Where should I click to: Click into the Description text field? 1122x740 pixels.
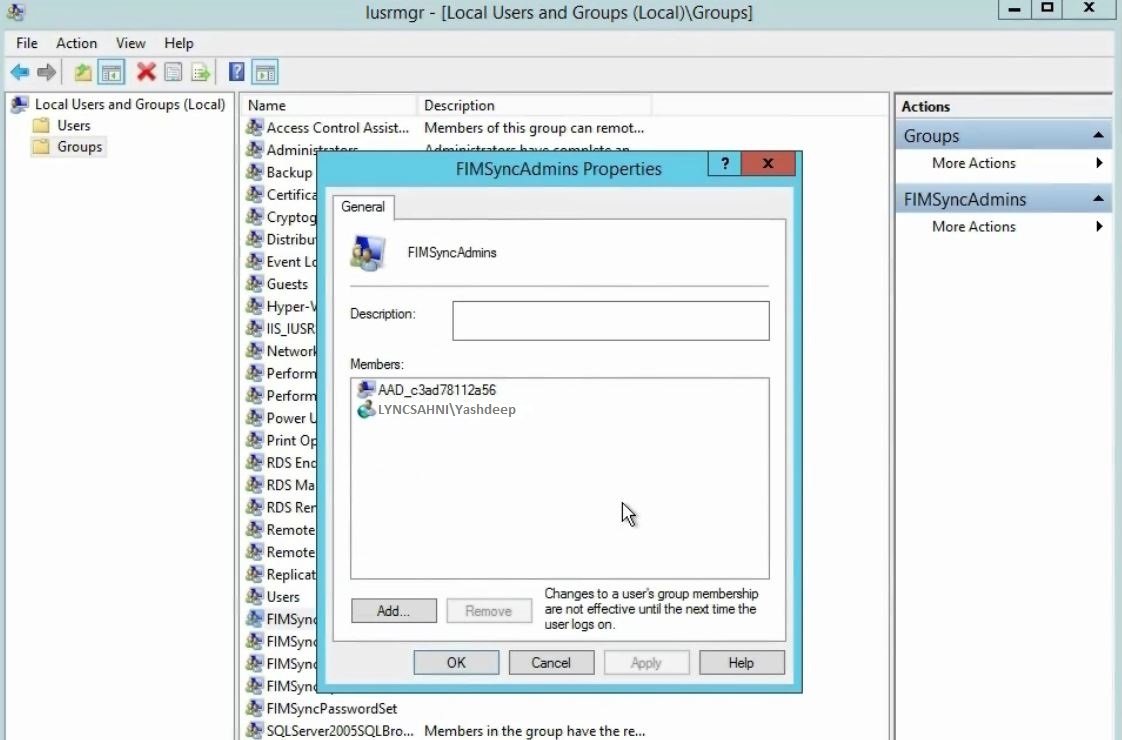click(x=611, y=321)
